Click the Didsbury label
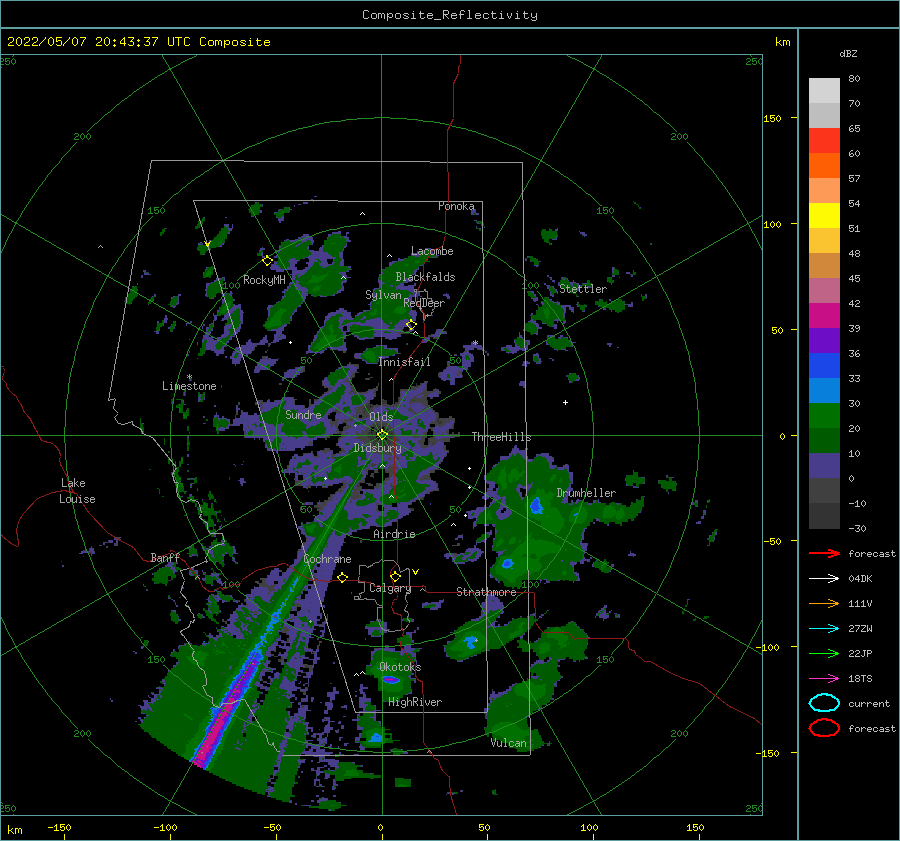900x841 pixels. point(377,448)
